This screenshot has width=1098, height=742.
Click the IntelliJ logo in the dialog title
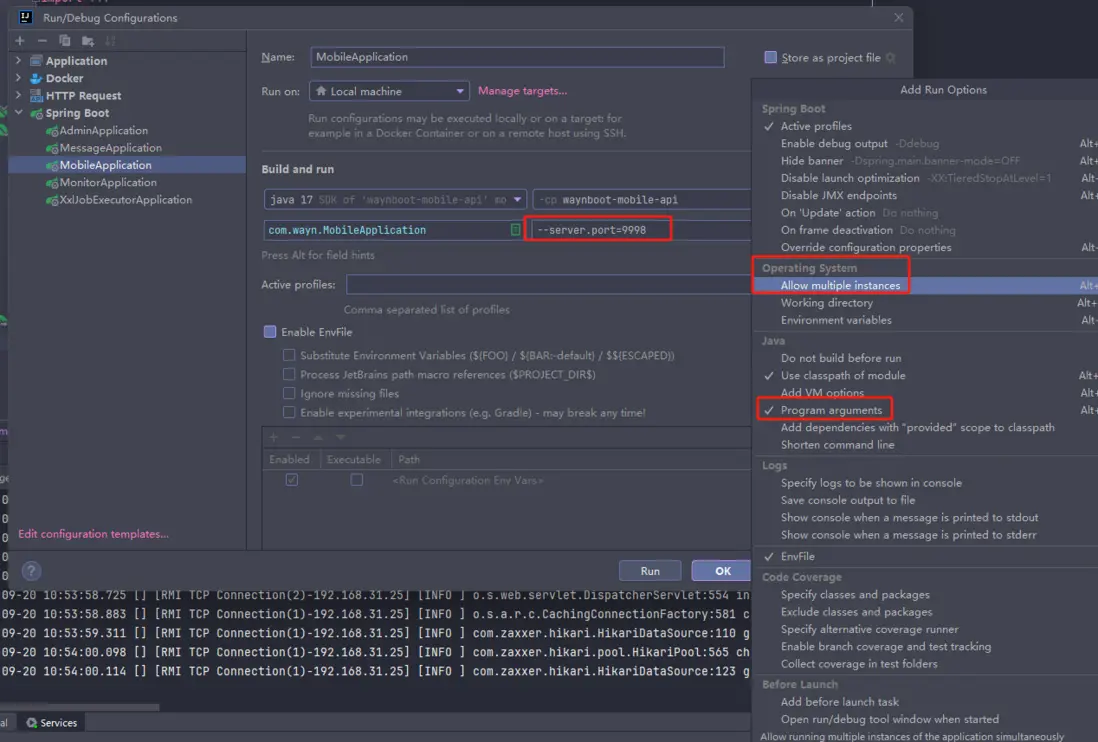point(26,18)
